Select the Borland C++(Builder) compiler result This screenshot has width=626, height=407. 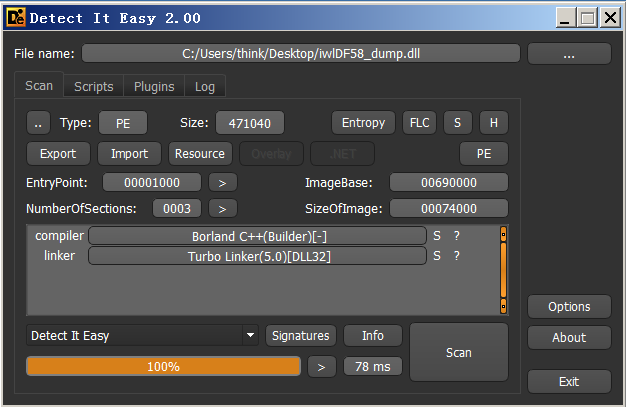(258, 236)
